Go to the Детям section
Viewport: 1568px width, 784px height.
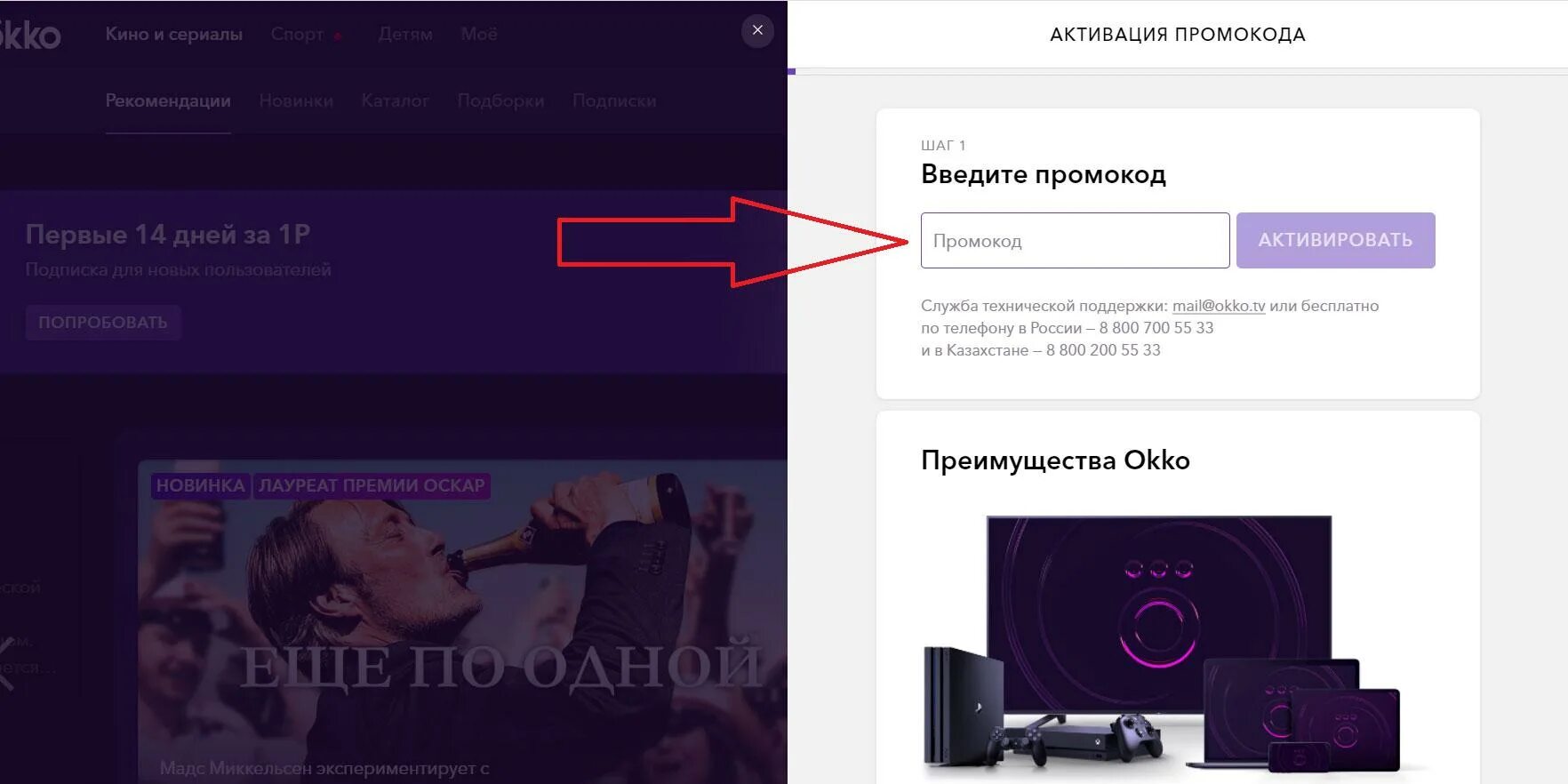point(405,34)
